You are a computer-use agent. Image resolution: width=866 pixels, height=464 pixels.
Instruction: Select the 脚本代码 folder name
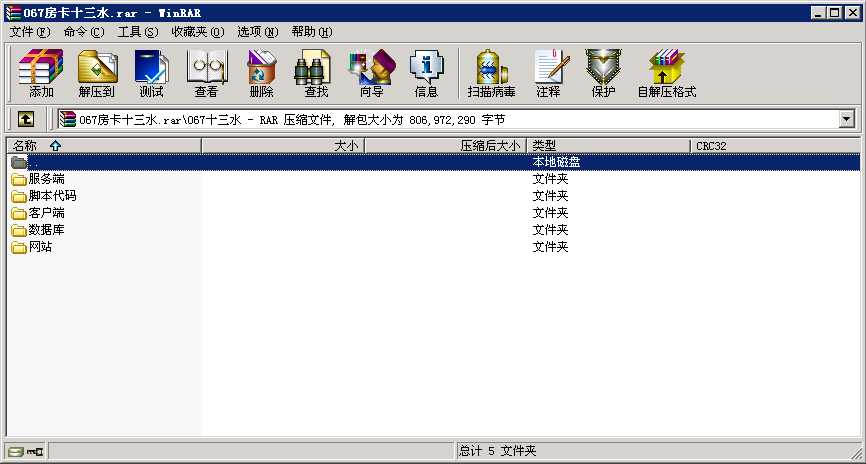click(x=52, y=196)
